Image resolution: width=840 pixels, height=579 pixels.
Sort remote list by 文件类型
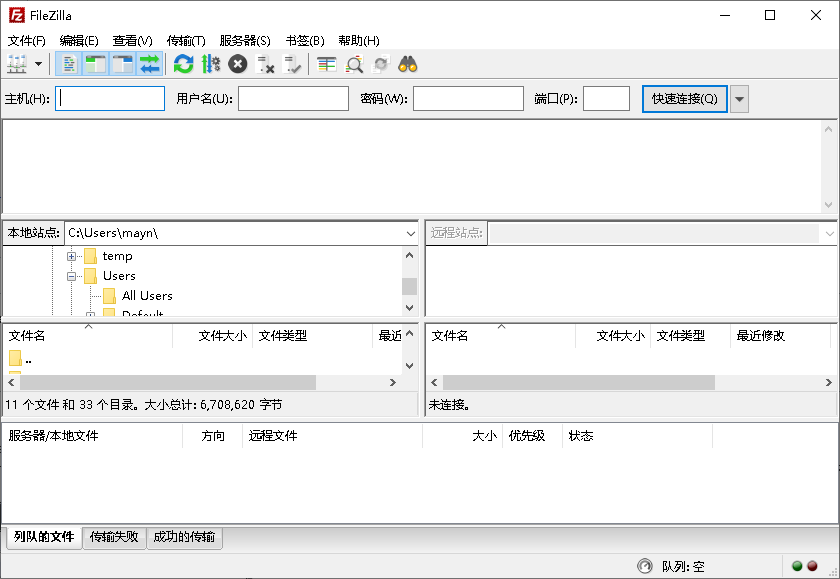tap(691, 336)
